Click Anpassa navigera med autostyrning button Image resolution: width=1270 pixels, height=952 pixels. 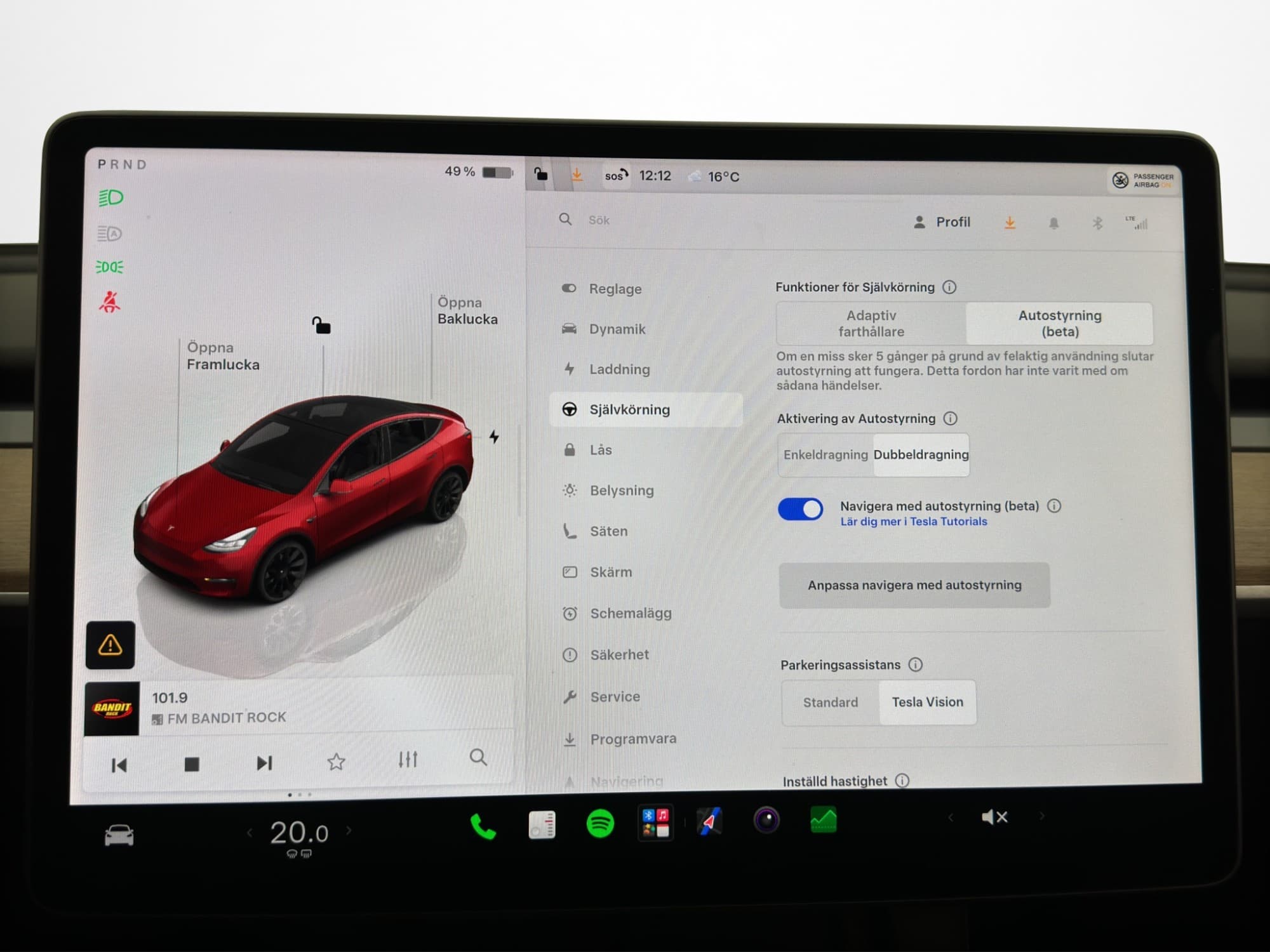(x=914, y=585)
